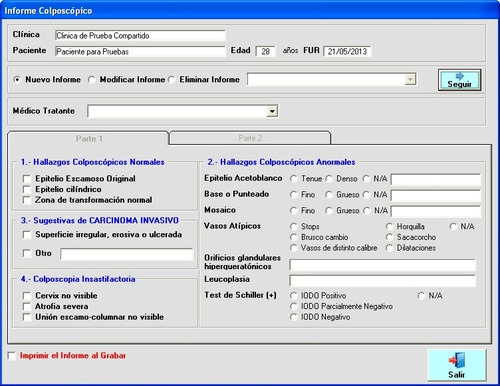500x386 pixels.
Task: Click the Epitelio Acetoblanco text field
Action: coord(436,179)
